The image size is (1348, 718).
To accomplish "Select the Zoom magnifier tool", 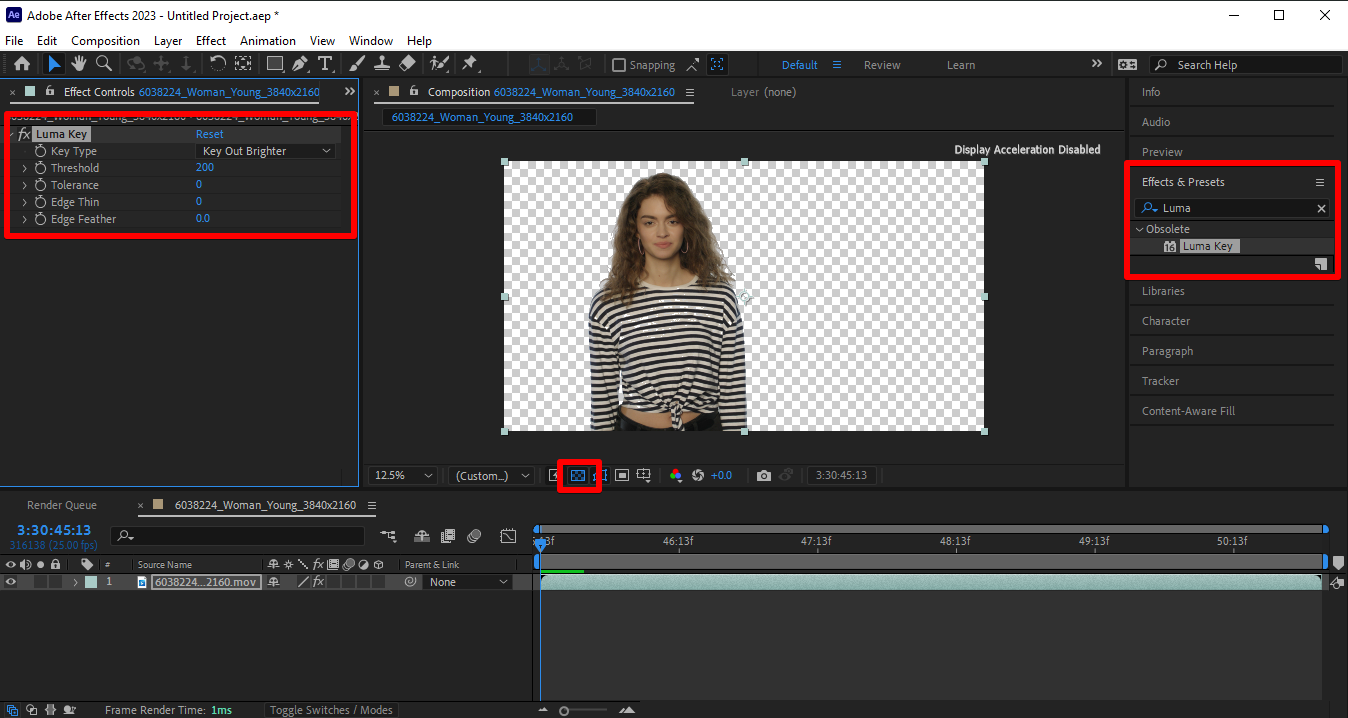I will click(103, 64).
